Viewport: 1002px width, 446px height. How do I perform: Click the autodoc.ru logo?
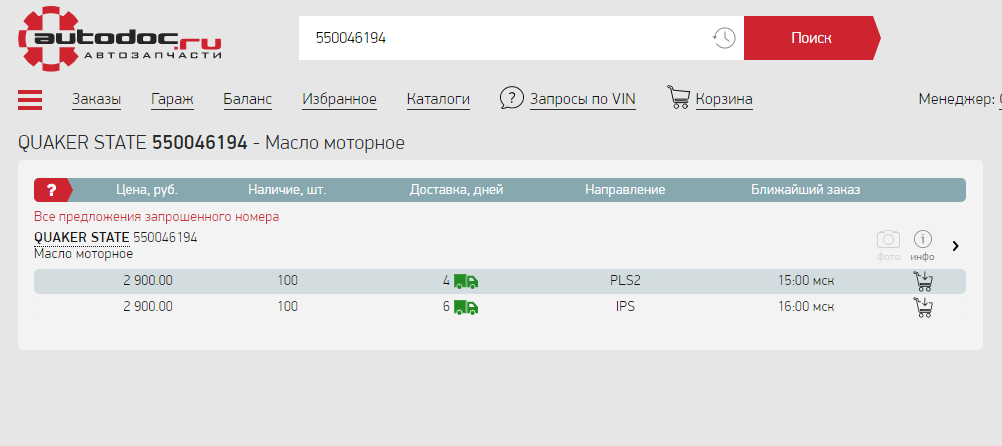[119, 38]
